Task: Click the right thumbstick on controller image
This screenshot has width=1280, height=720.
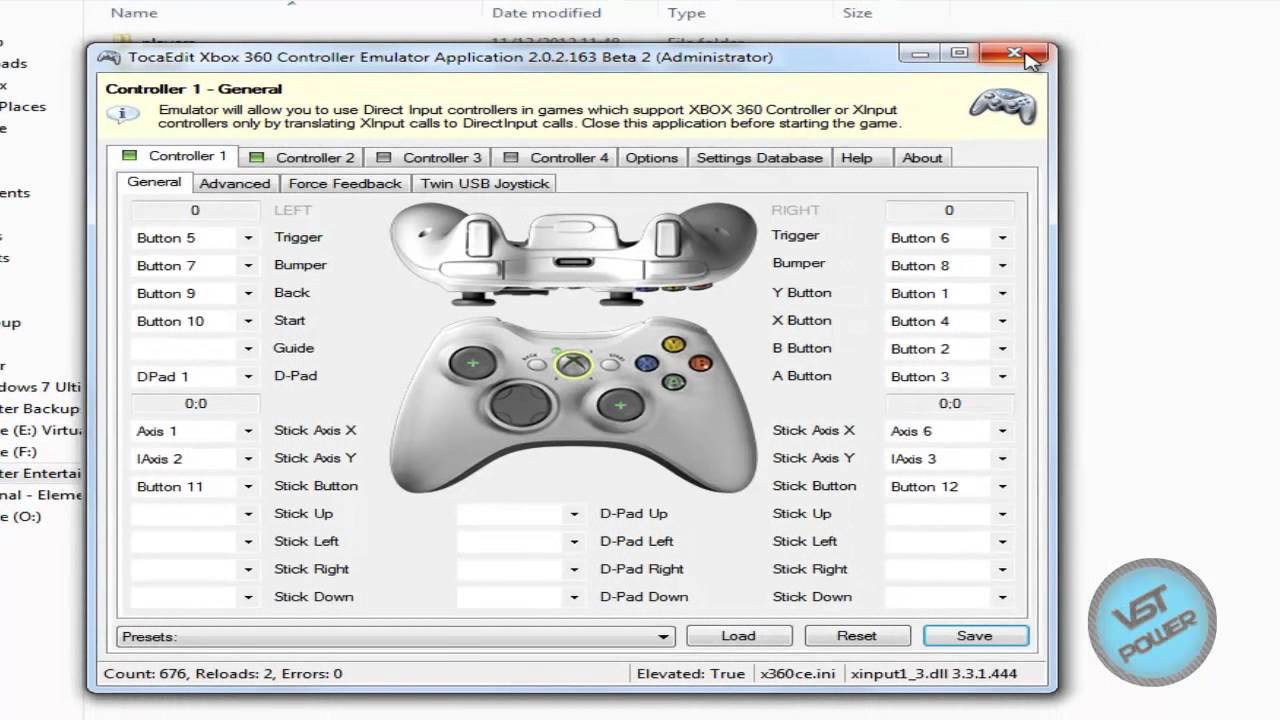Action: 620,405
